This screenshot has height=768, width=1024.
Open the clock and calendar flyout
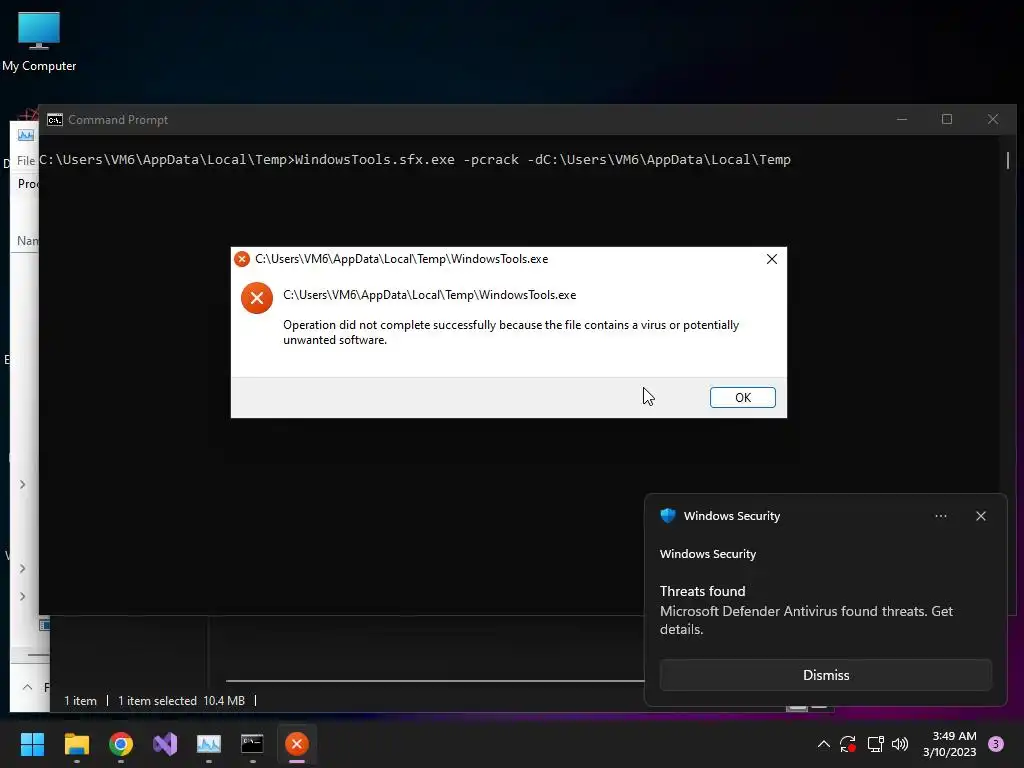[x=950, y=744]
